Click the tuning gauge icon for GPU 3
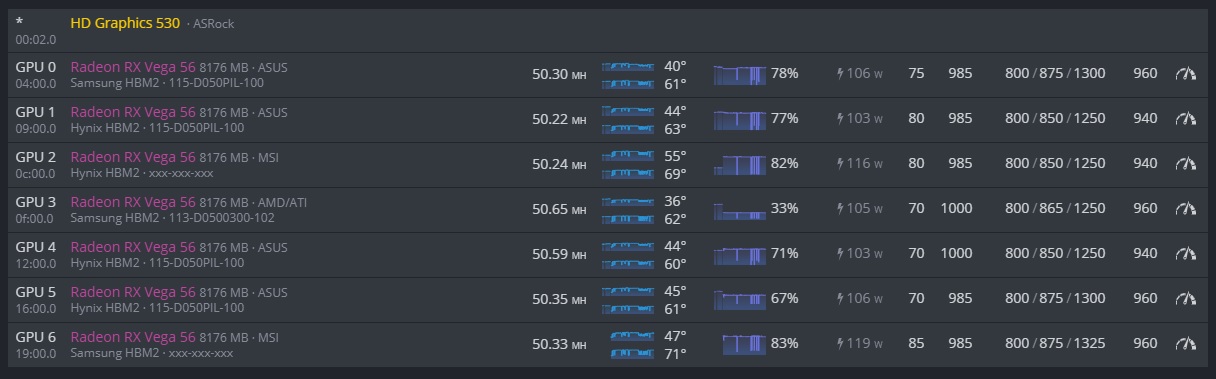This screenshot has height=379, width=1216. coord(1185,209)
